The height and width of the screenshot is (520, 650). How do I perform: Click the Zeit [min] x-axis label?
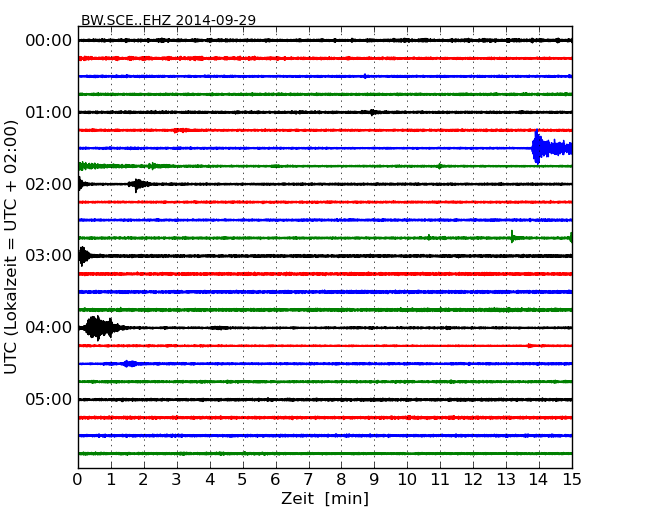click(x=324, y=498)
